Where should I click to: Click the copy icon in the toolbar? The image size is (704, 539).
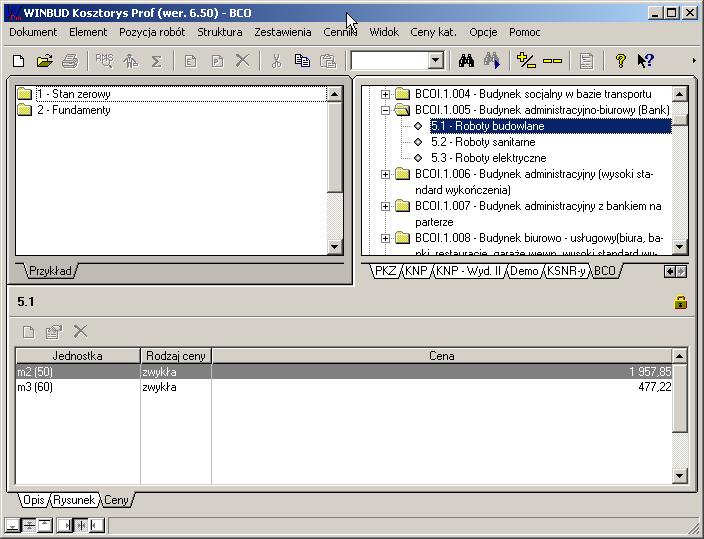pos(302,61)
